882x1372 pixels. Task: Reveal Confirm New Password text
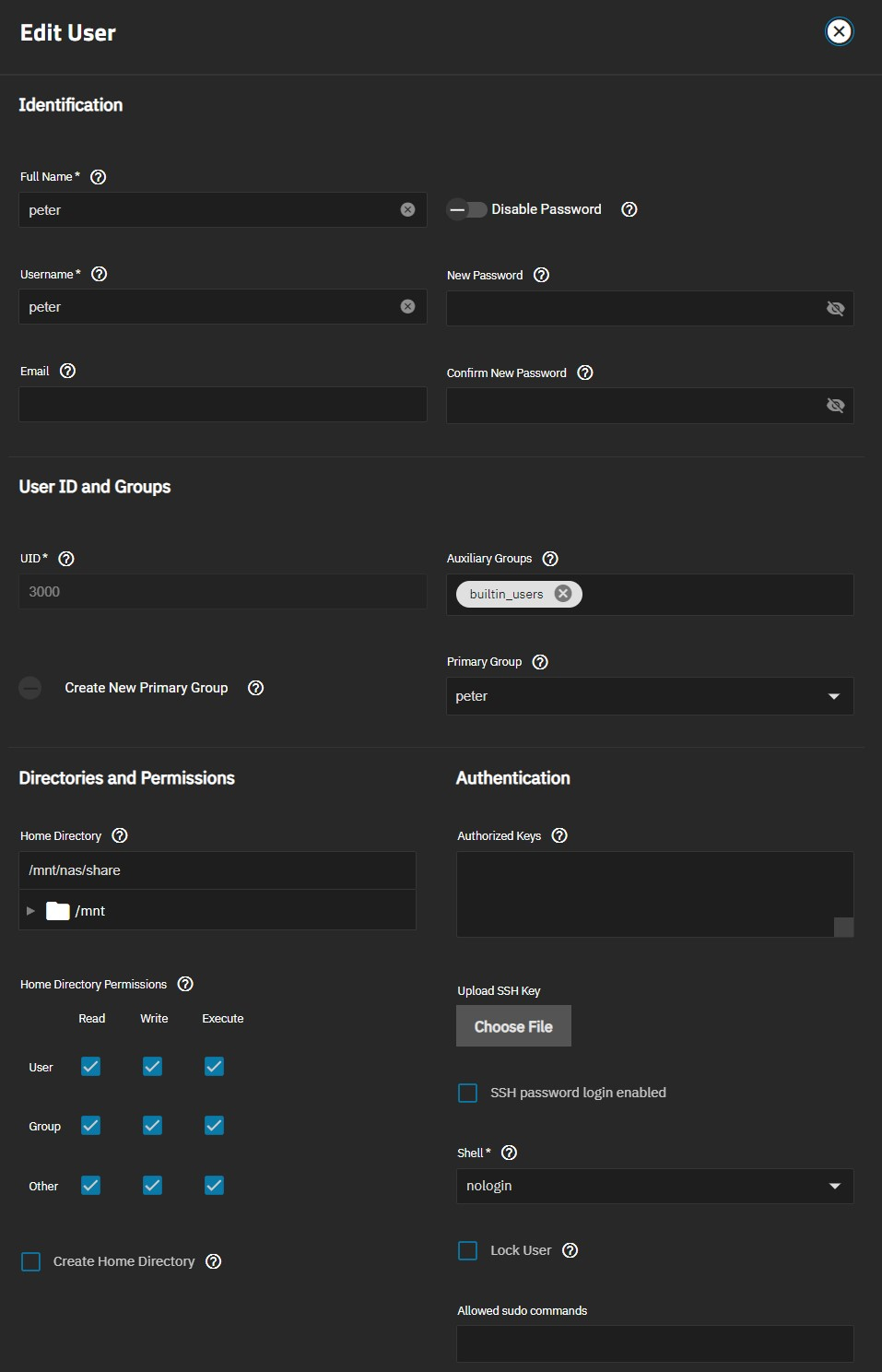836,406
